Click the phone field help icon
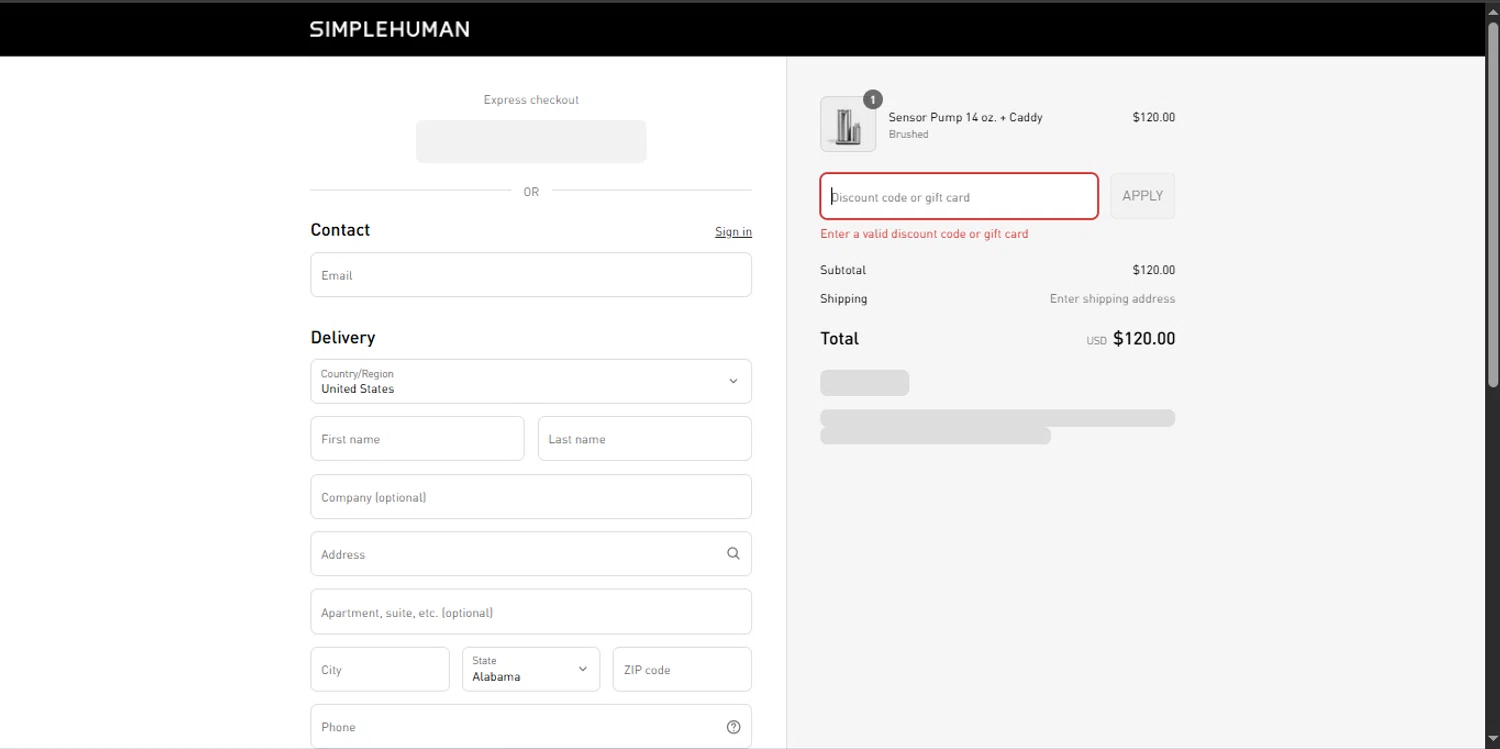The height and width of the screenshot is (749, 1500). (x=733, y=727)
